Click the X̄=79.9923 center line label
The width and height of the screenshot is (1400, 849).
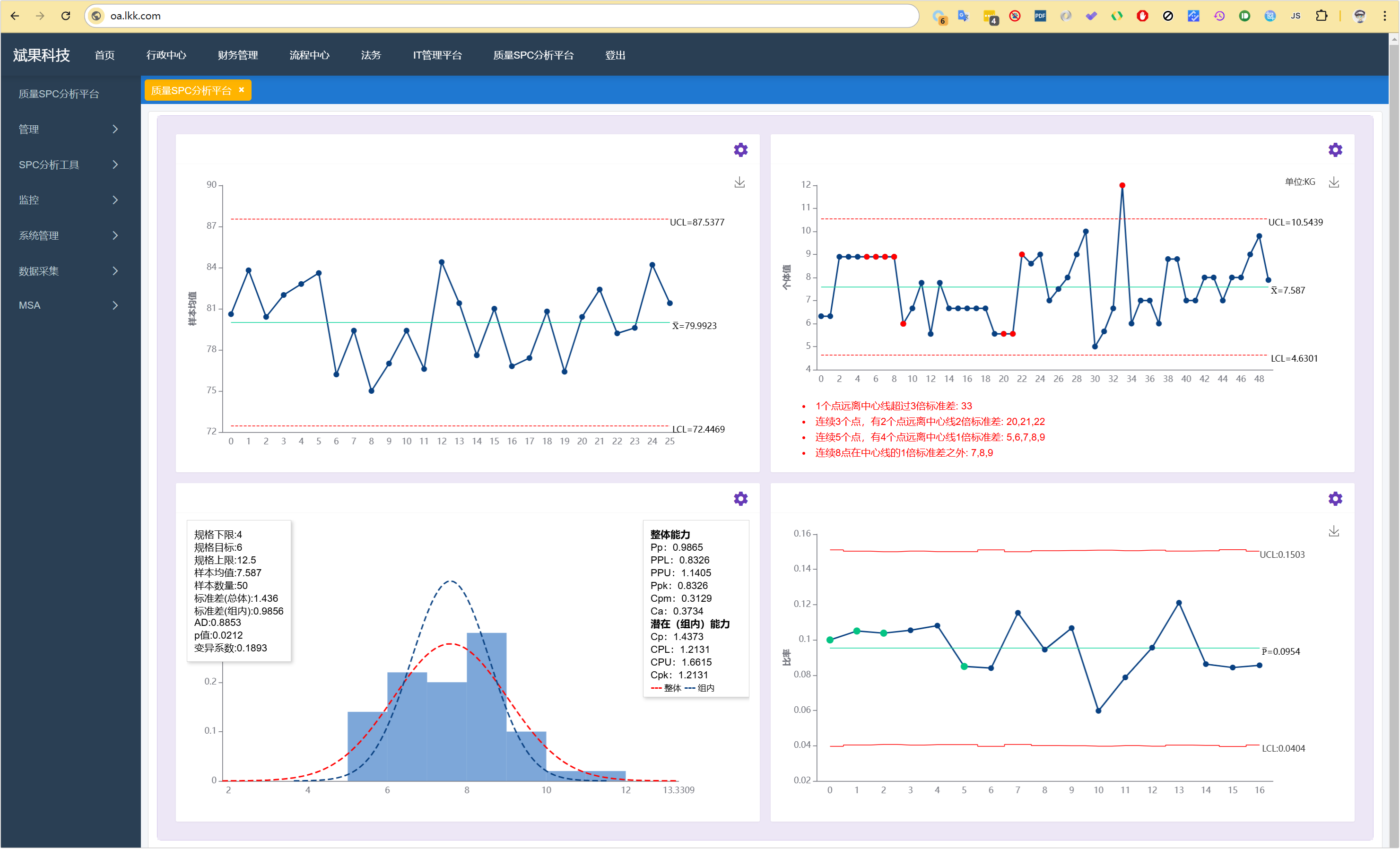point(694,325)
